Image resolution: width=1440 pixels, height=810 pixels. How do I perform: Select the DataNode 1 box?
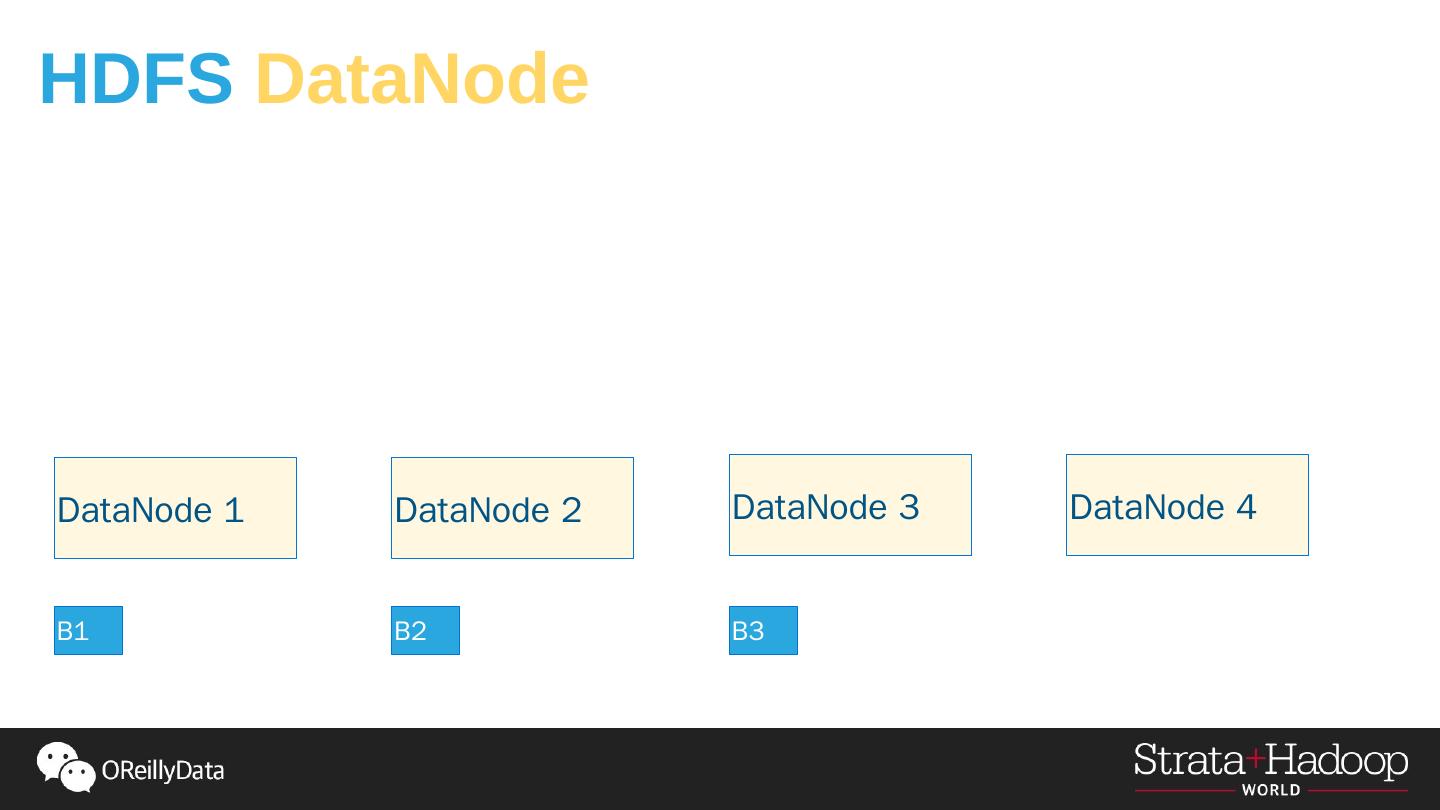pos(175,508)
